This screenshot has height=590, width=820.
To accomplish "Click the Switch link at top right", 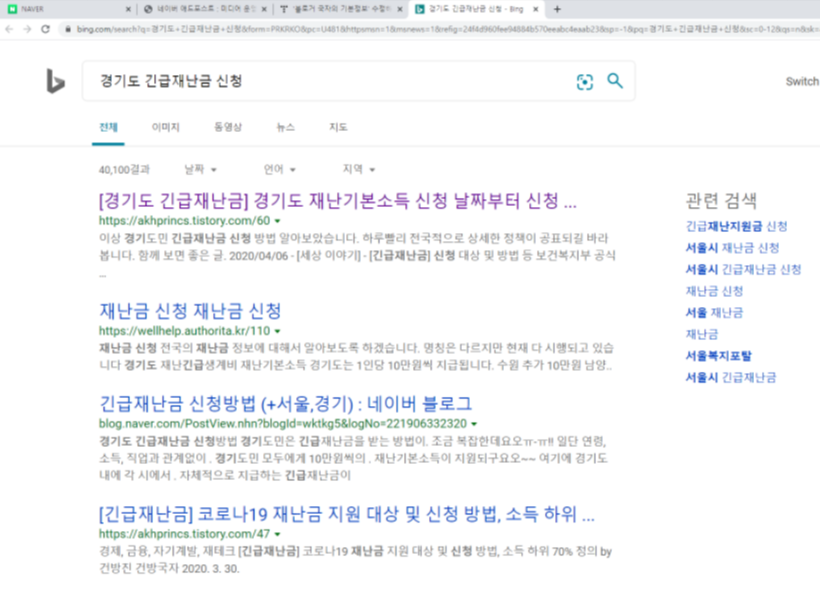I will 802,82.
